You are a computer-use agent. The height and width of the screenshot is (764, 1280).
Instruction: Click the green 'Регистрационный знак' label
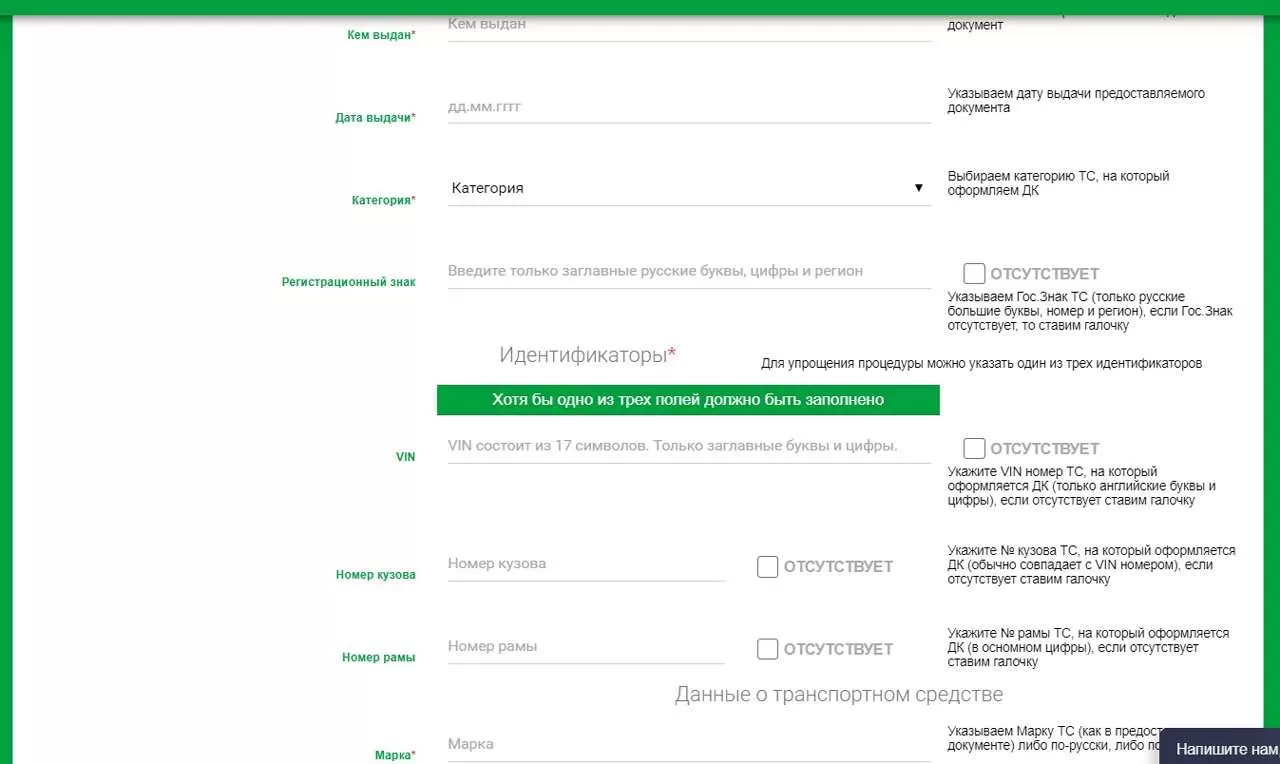(348, 282)
